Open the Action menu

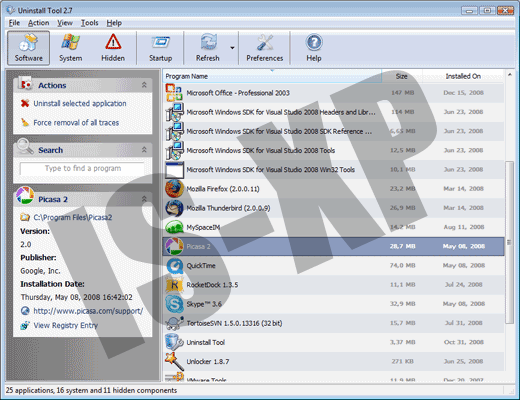[38, 23]
